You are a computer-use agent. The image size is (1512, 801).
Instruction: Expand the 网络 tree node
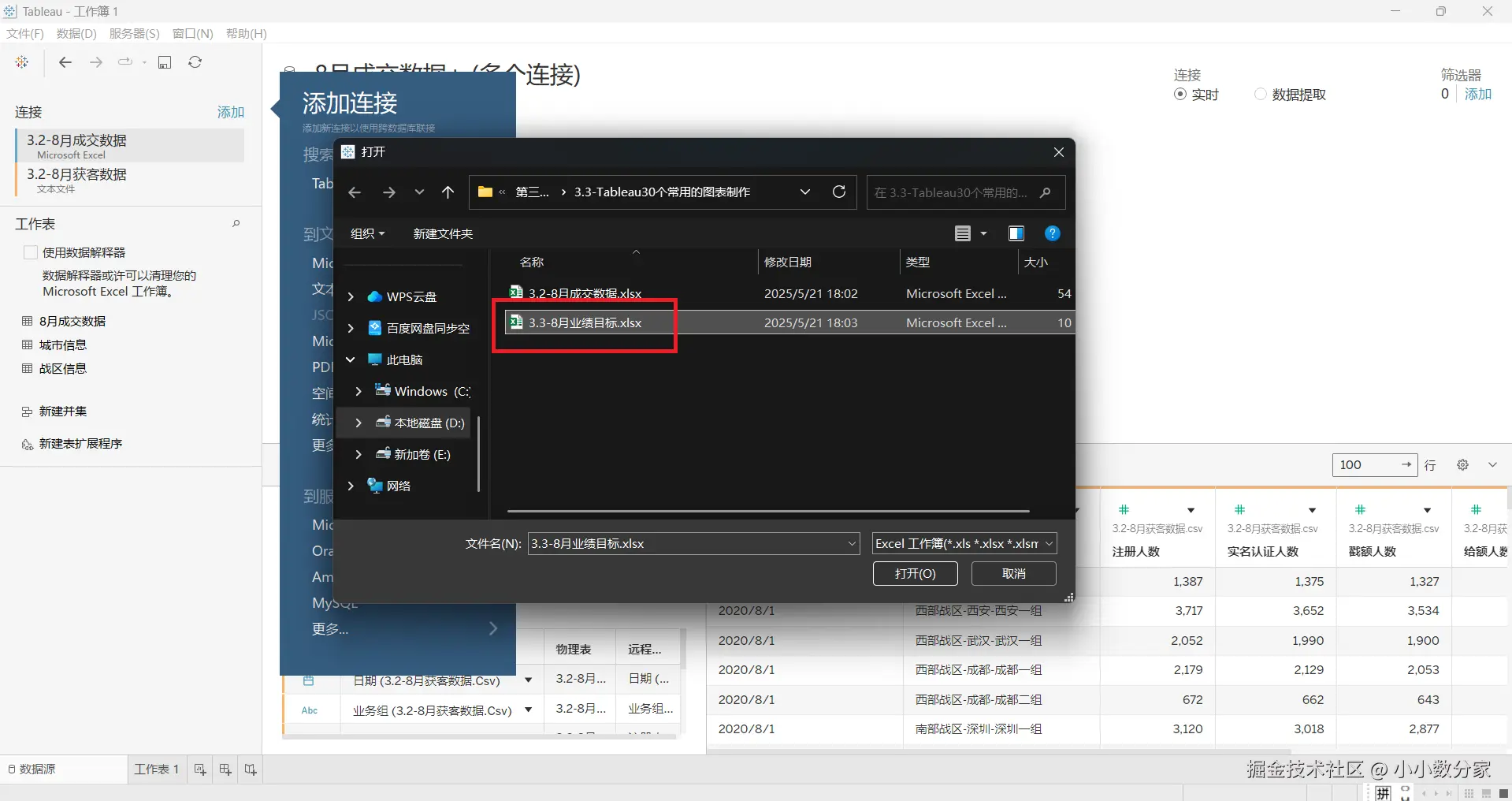351,486
